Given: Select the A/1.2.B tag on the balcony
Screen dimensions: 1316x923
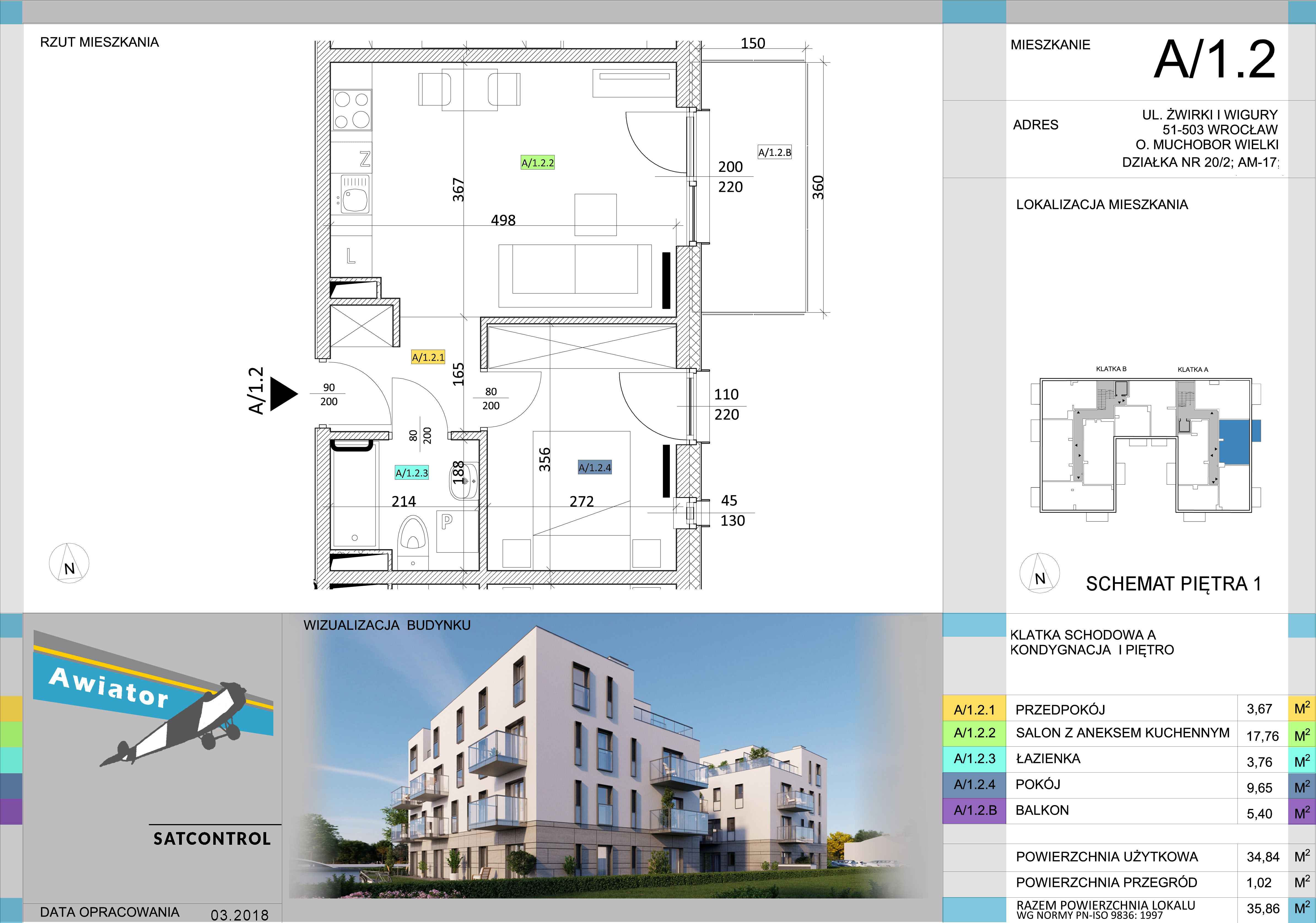Looking at the screenshot, I should tap(774, 152).
